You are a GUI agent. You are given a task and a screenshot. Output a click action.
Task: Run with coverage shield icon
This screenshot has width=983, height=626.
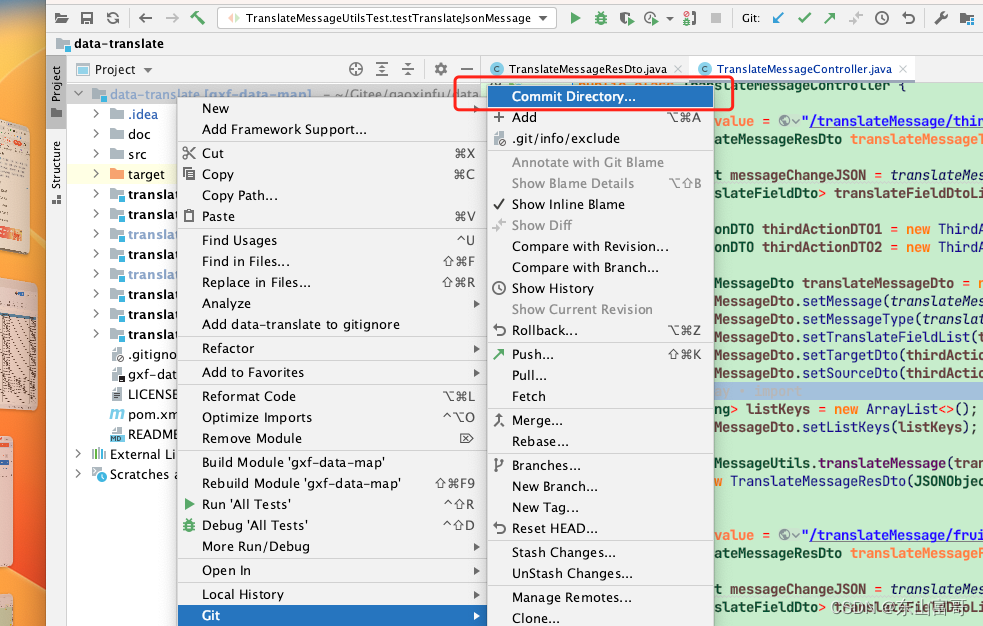[x=626, y=18]
